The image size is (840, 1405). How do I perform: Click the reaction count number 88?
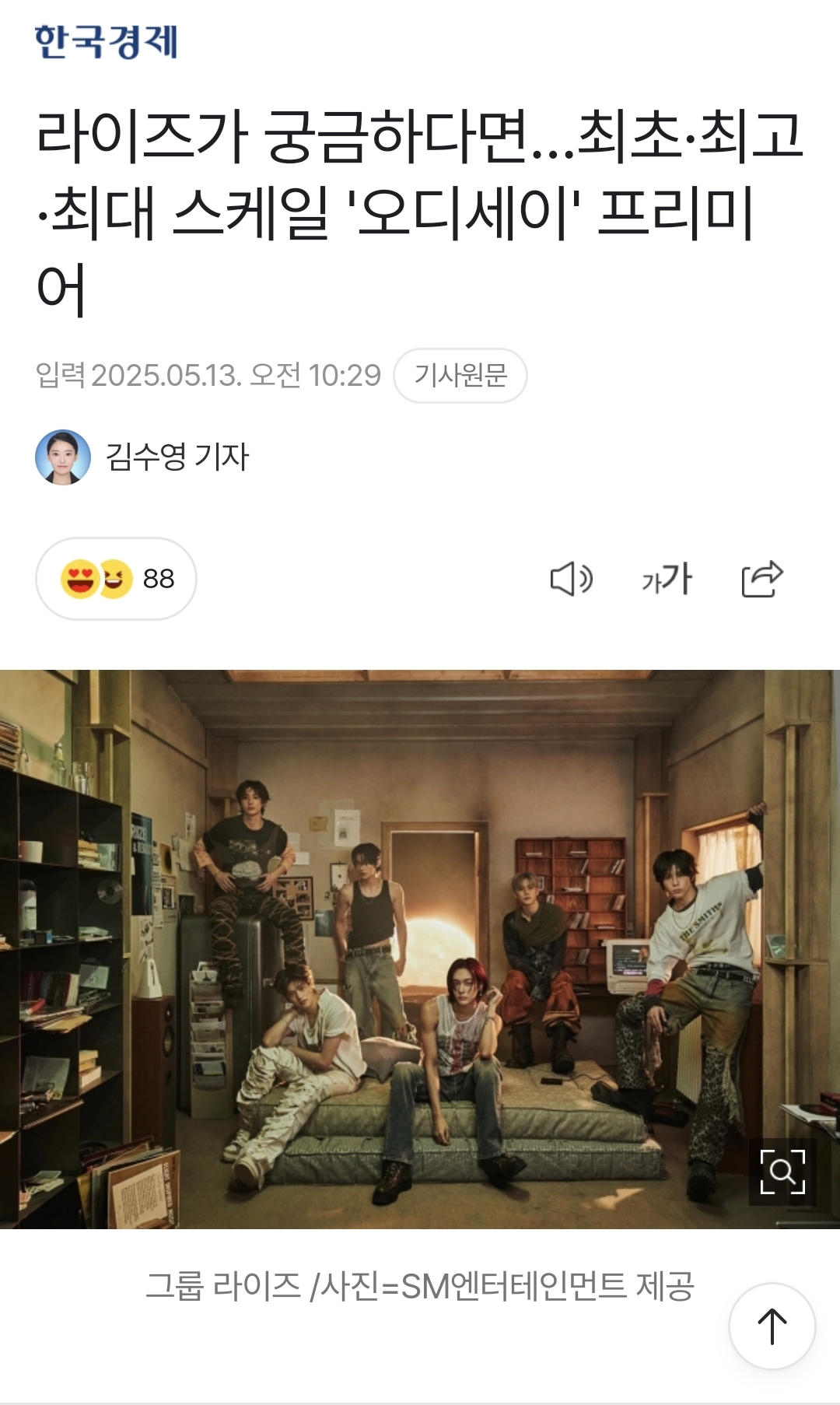point(159,579)
